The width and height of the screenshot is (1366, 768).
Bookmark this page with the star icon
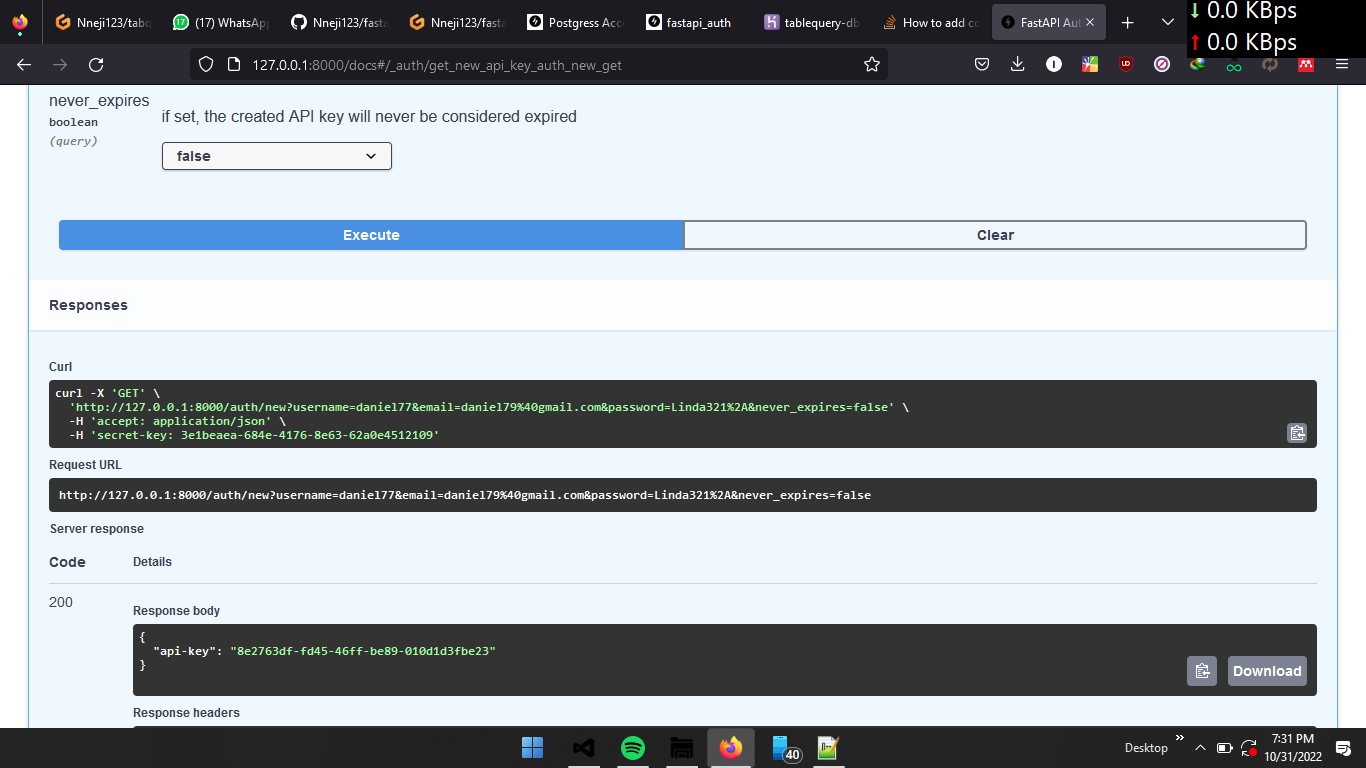(872, 64)
